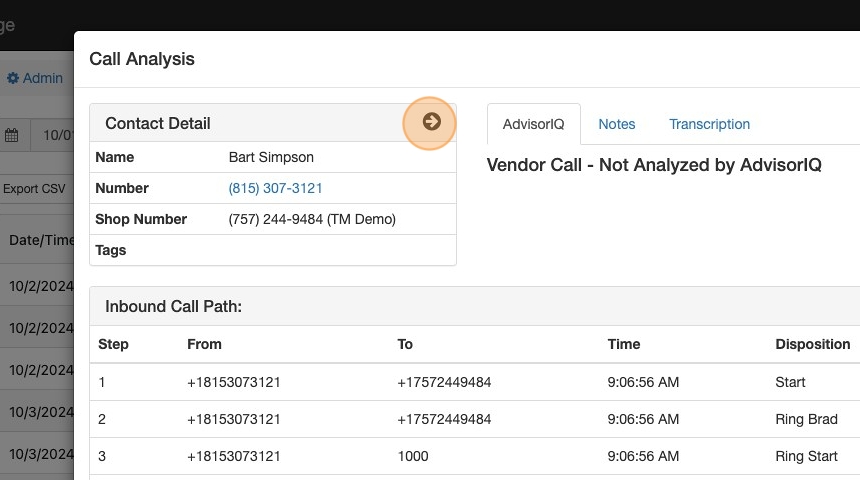860x480 pixels.
Task: Switch to the Notes tab
Action: pyautogui.click(x=616, y=124)
